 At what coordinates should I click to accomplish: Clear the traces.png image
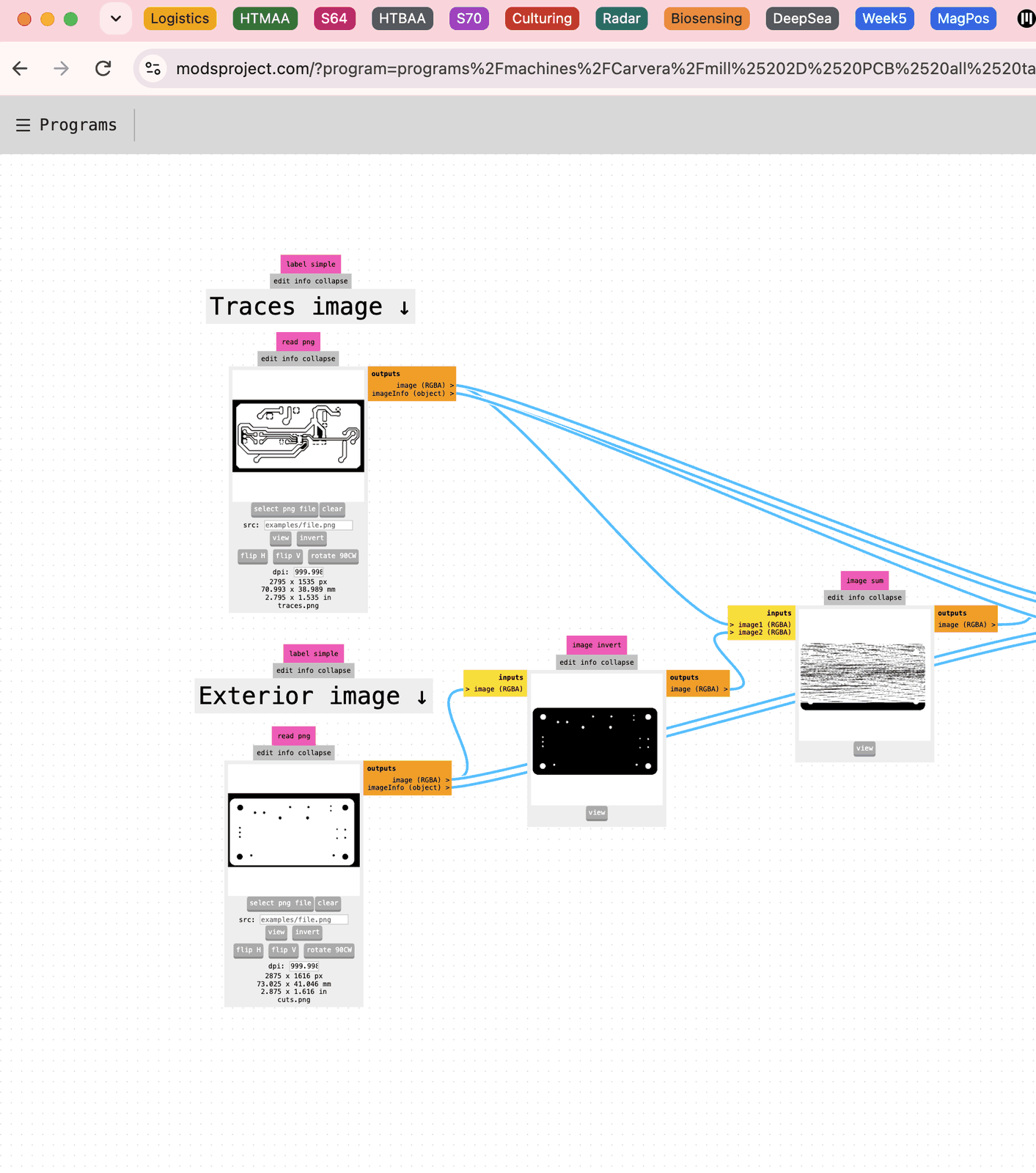(332, 509)
